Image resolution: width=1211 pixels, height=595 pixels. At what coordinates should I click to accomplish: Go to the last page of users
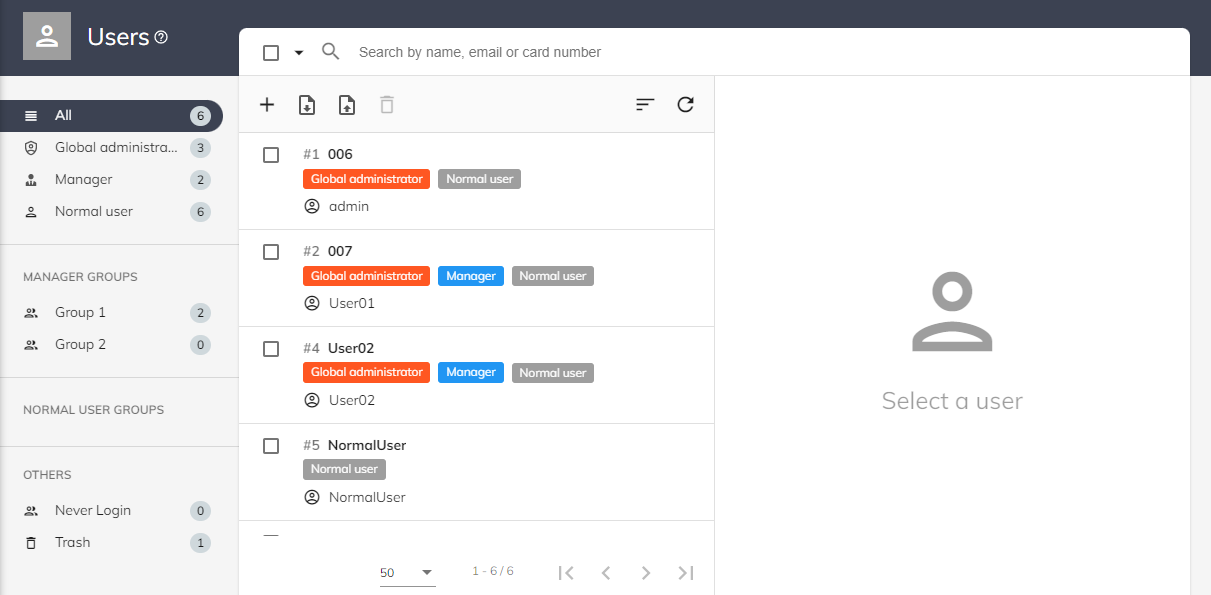[685, 573]
